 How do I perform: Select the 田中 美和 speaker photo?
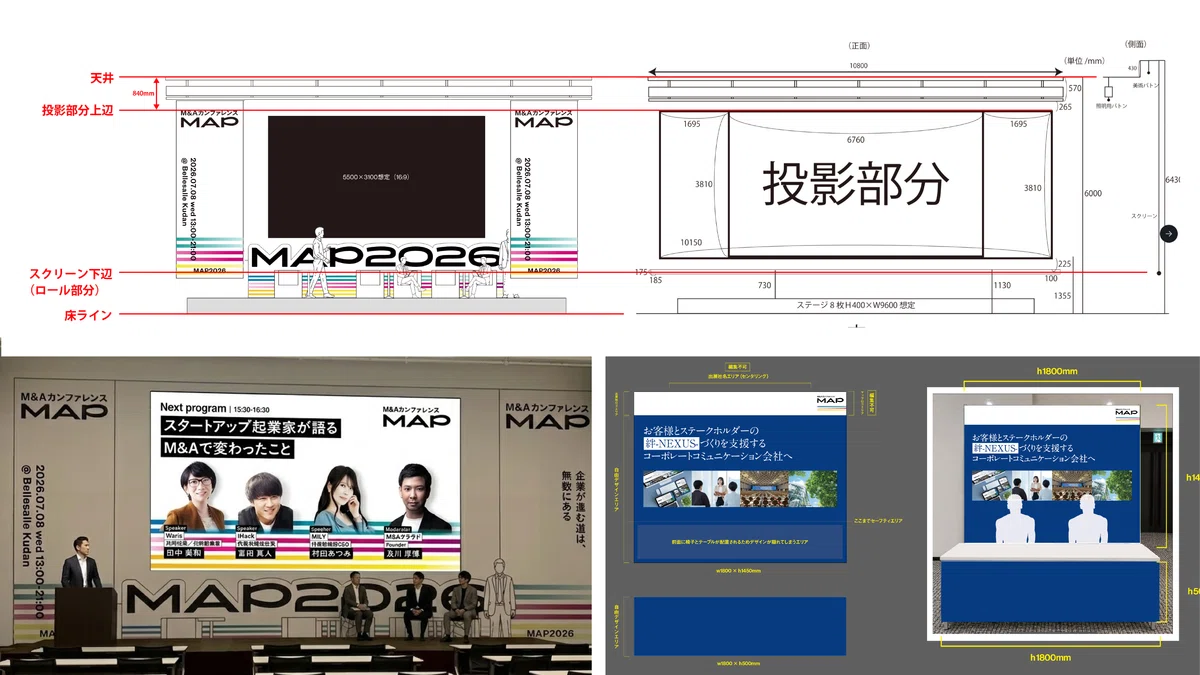click(194, 497)
